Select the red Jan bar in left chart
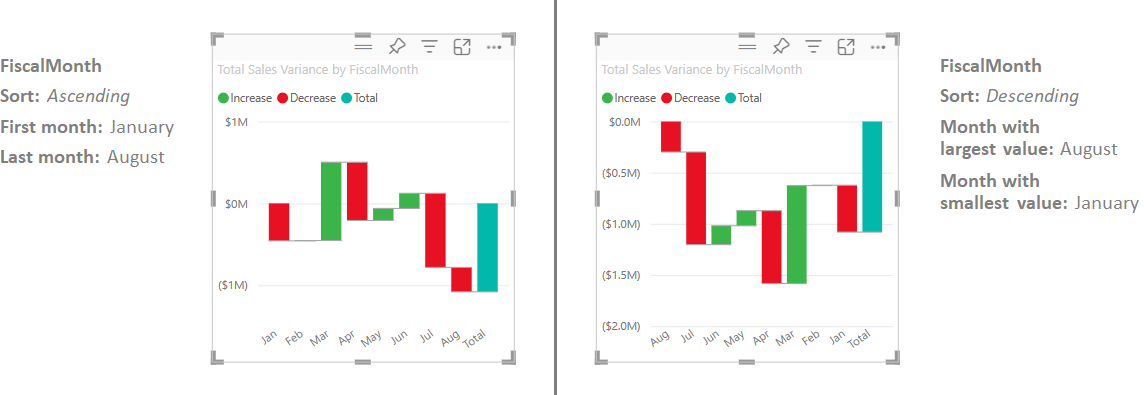The width and height of the screenshot is (1144, 395). tap(279, 222)
